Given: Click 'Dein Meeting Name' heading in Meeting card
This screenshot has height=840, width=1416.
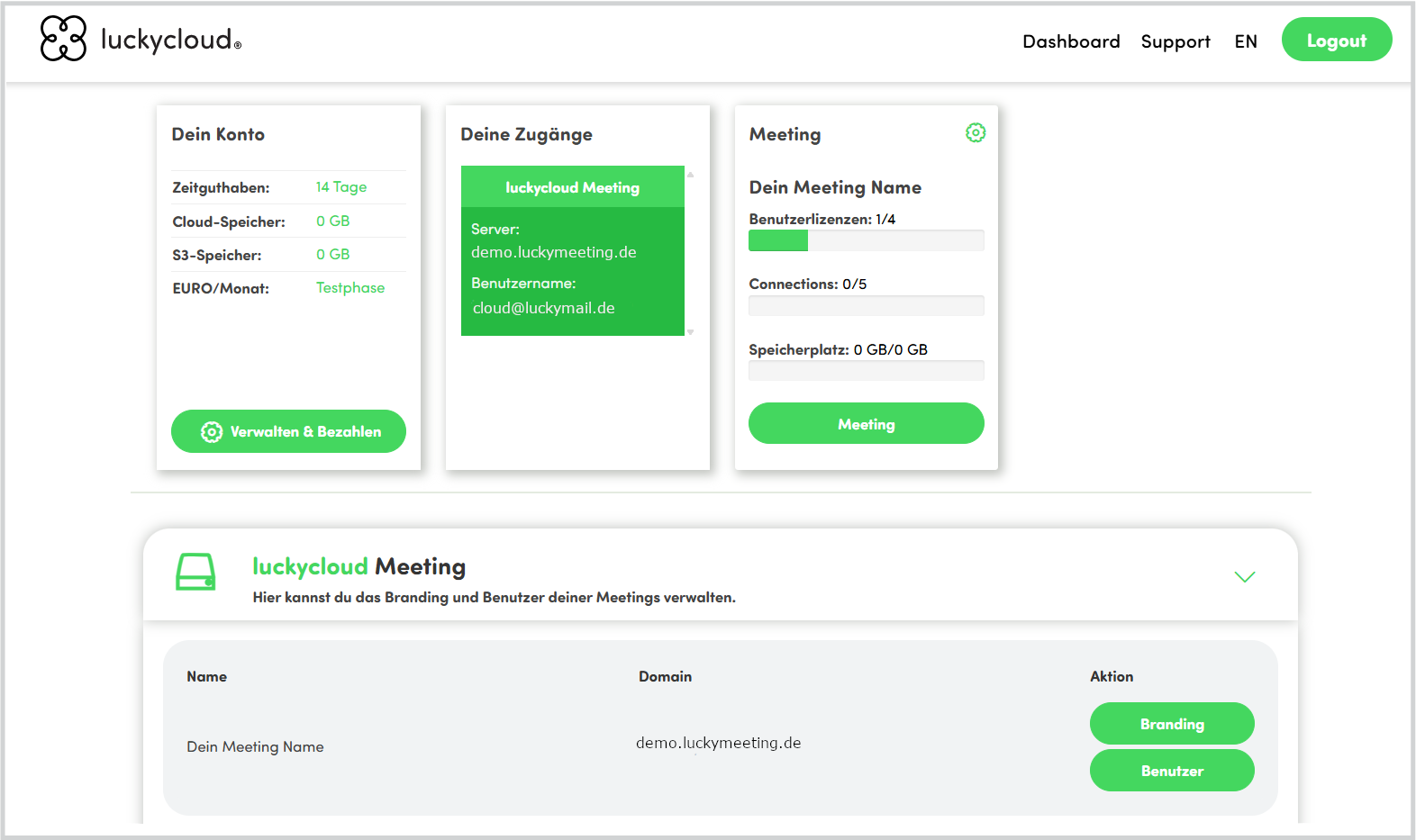Looking at the screenshot, I should 835,187.
